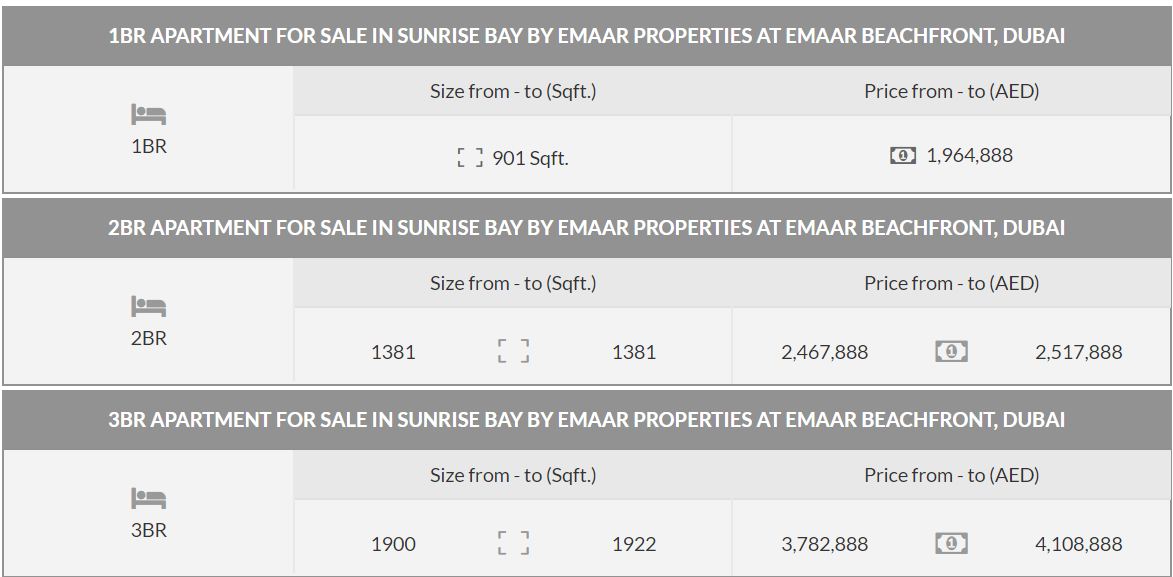1173x577 pixels.
Task: Click the 1BR row Size from - to label
Action: [513, 91]
